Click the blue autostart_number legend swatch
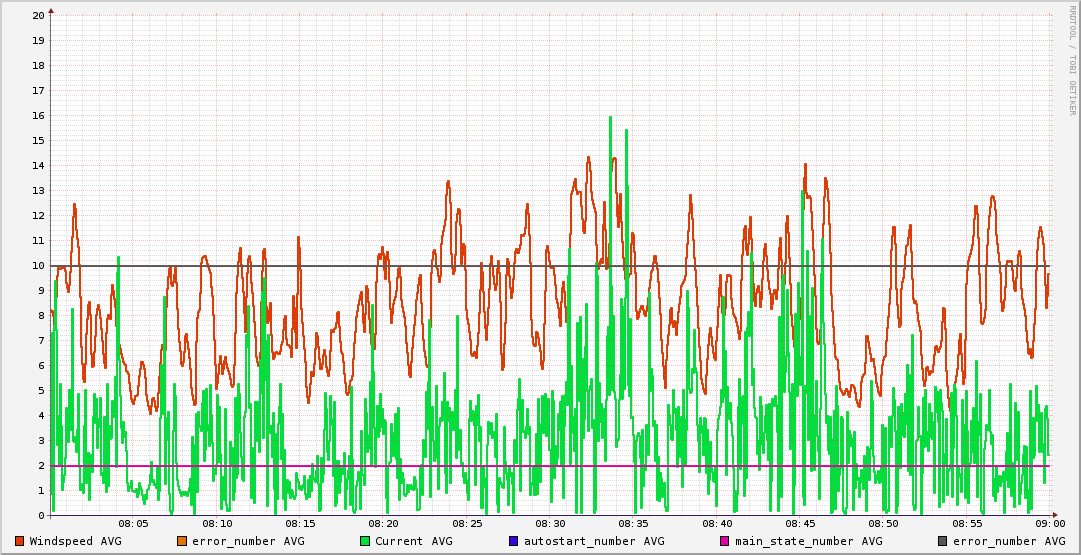The height and width of the screenshot is (555, 1081). [514, 541]
